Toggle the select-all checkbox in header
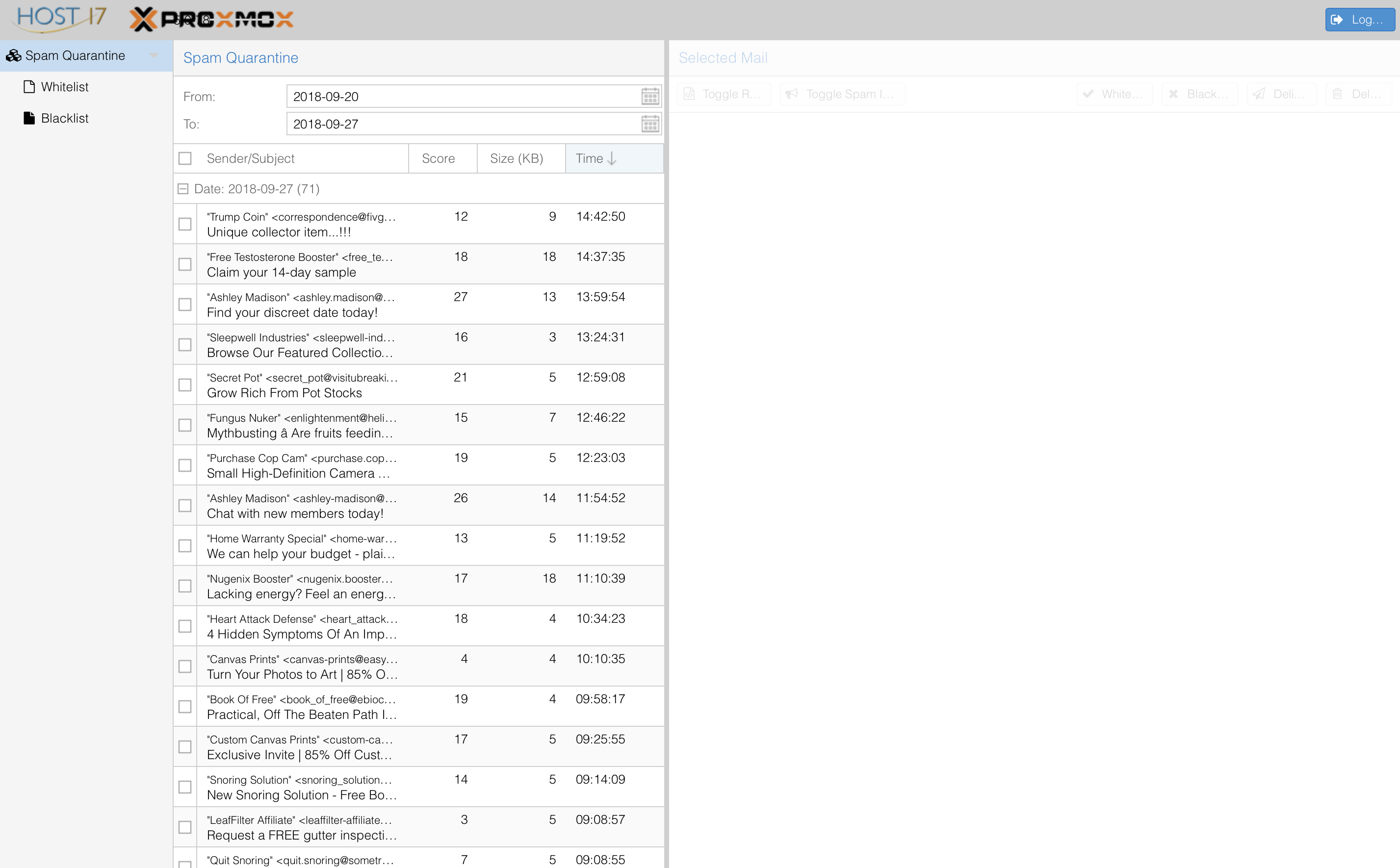 [x=185, y=158]
